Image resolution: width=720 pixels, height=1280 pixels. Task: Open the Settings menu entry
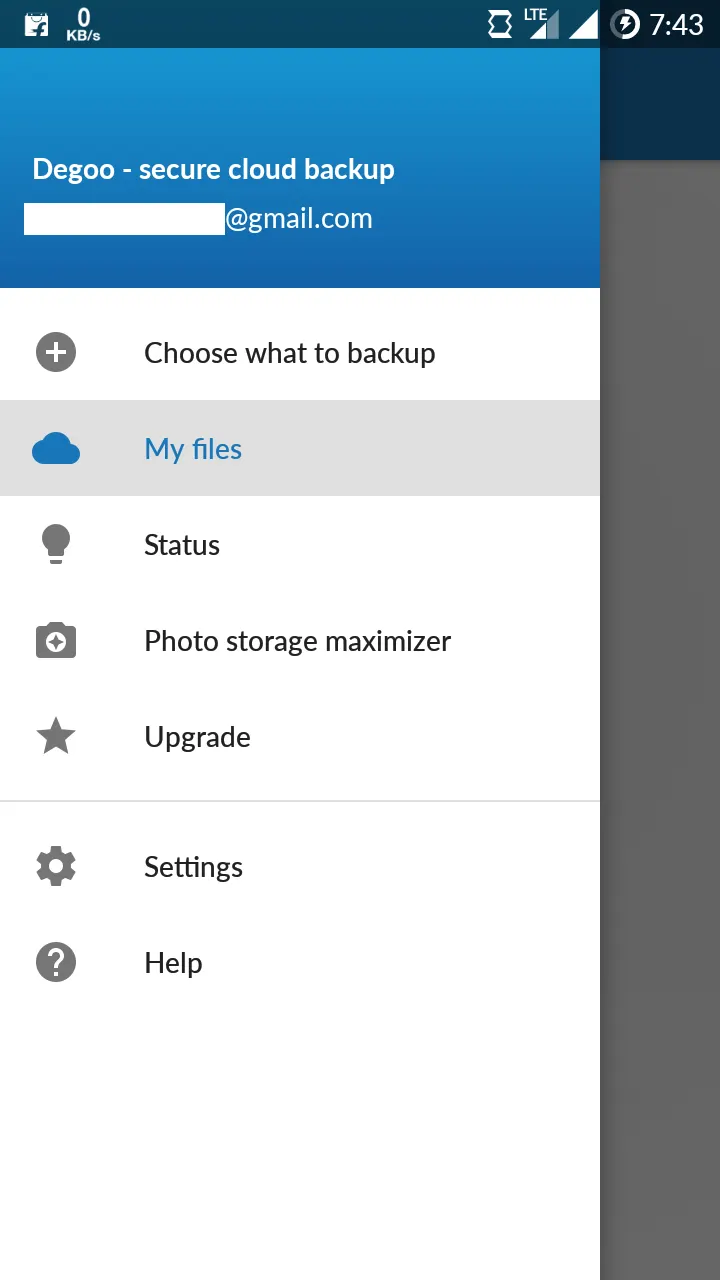[x=300, y=866]
